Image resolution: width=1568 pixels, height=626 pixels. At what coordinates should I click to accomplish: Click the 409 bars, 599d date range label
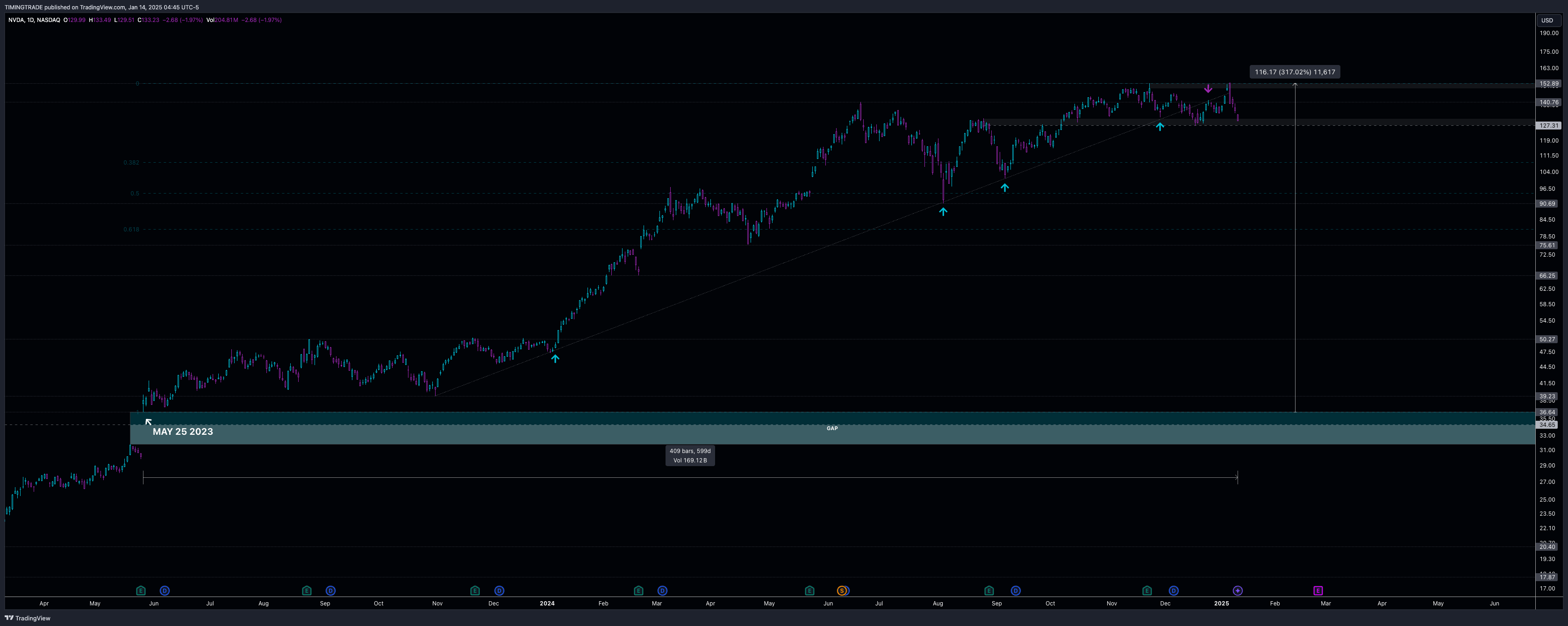tap(690, 455)
